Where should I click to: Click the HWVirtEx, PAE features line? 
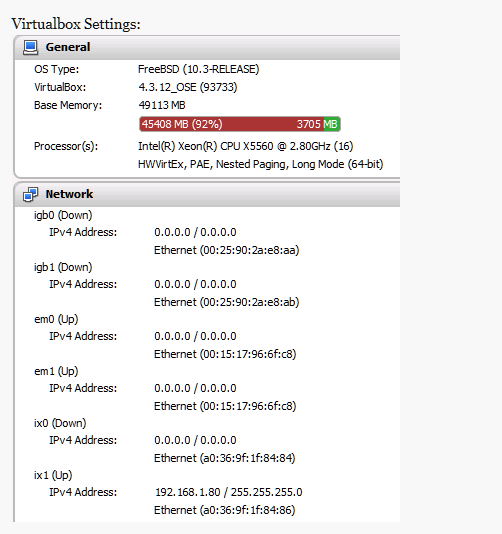[261, 164]
